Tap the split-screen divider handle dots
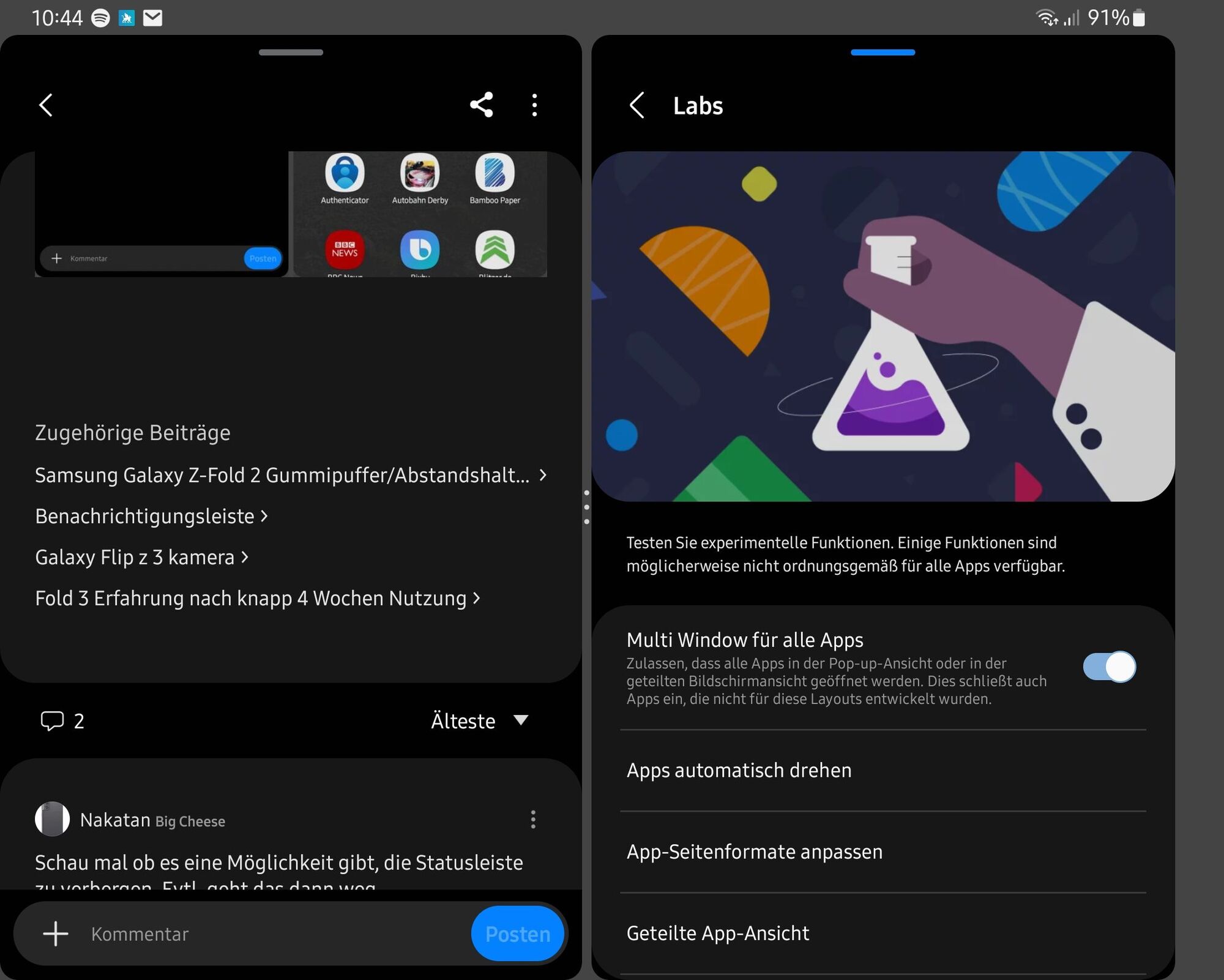This screenshot has height=980, width=1224. click(586, 507)
